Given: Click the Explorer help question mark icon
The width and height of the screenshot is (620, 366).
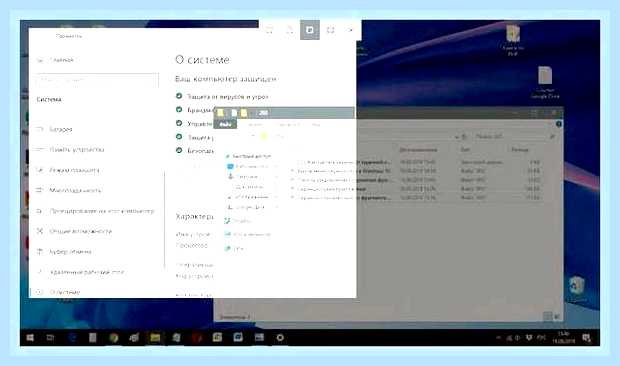Looking at the screenshot, I should pyautogui.click(x=559, y=124).
